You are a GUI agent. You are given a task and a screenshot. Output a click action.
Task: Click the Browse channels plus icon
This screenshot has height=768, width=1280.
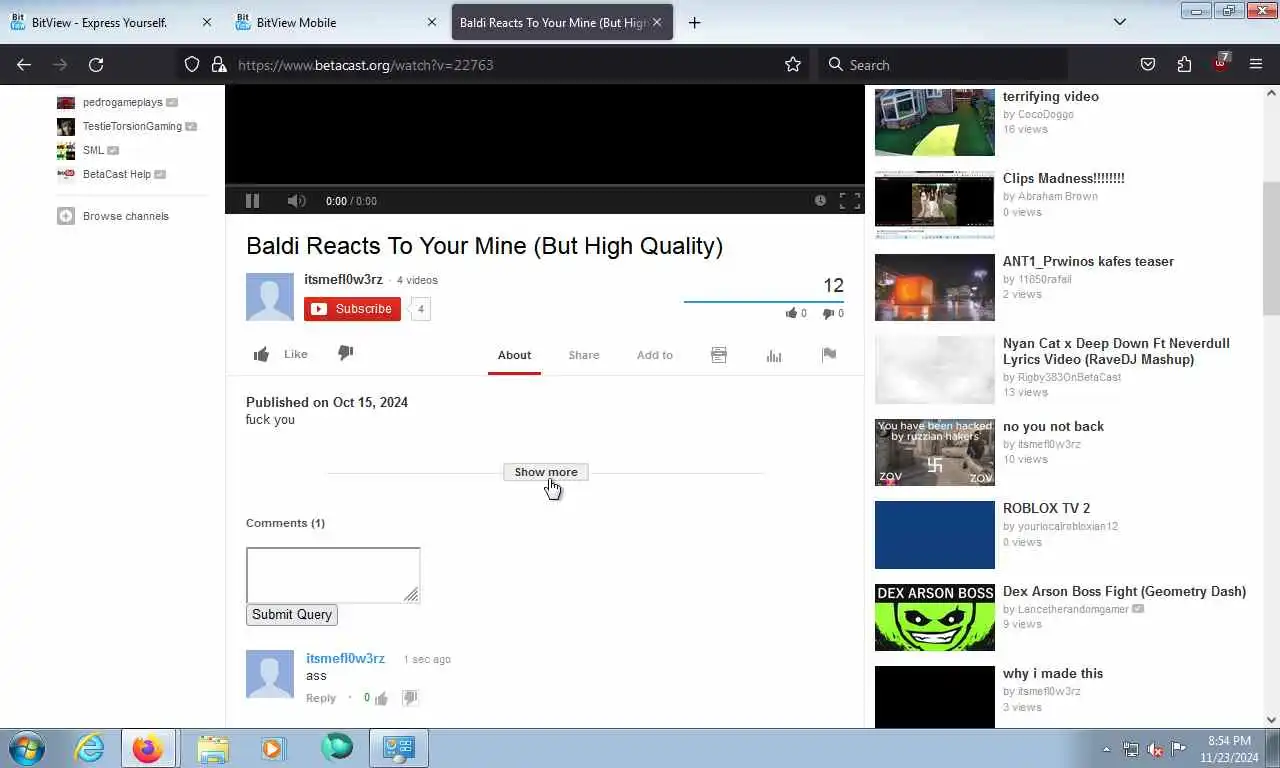point(66,216)
